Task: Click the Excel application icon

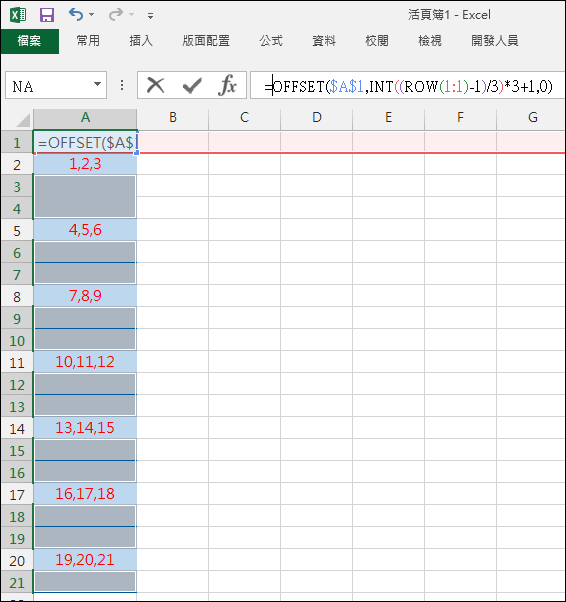Action: click(x=18, y=15)
